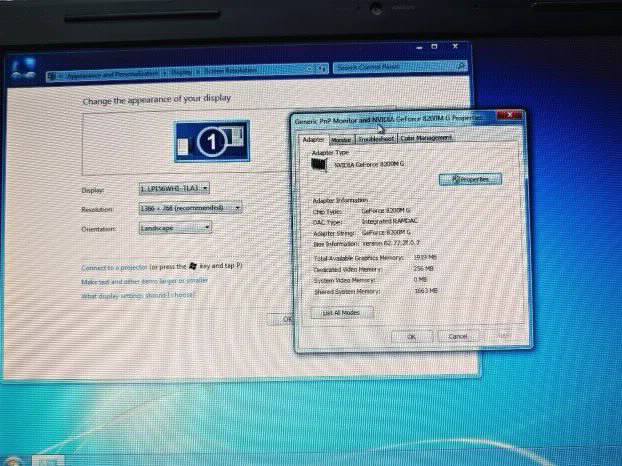
Task: Close the Screen Resolution window
Action: click(x=455, y=46)
